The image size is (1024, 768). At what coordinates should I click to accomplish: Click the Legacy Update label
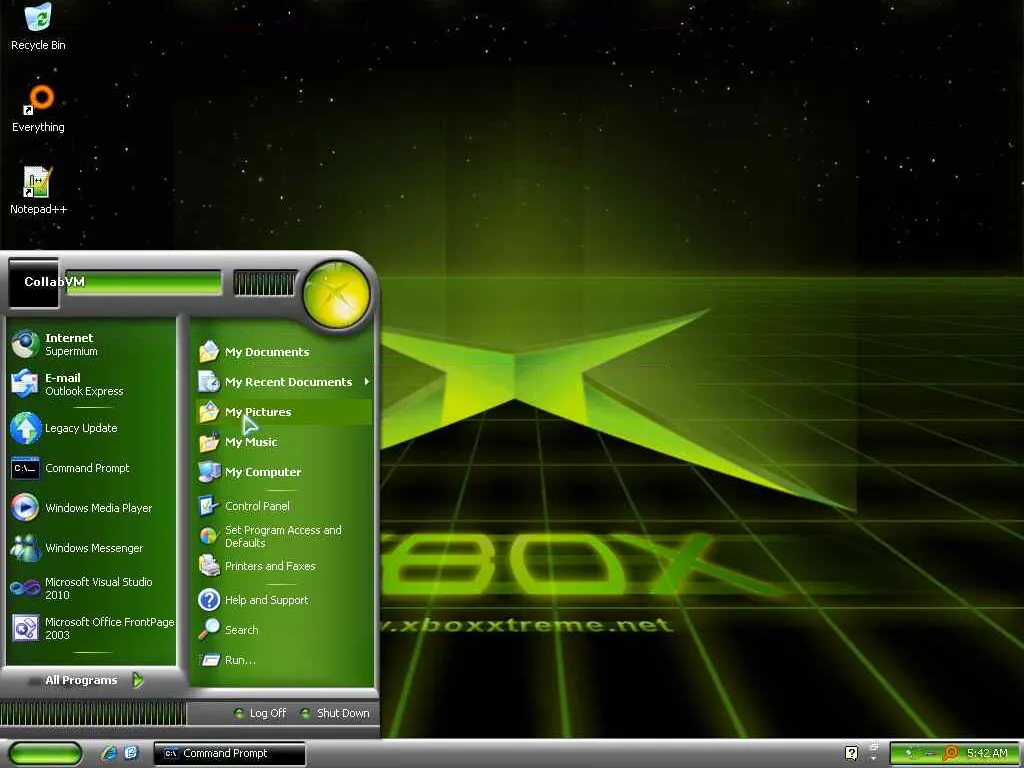click(x=81, y=428)
